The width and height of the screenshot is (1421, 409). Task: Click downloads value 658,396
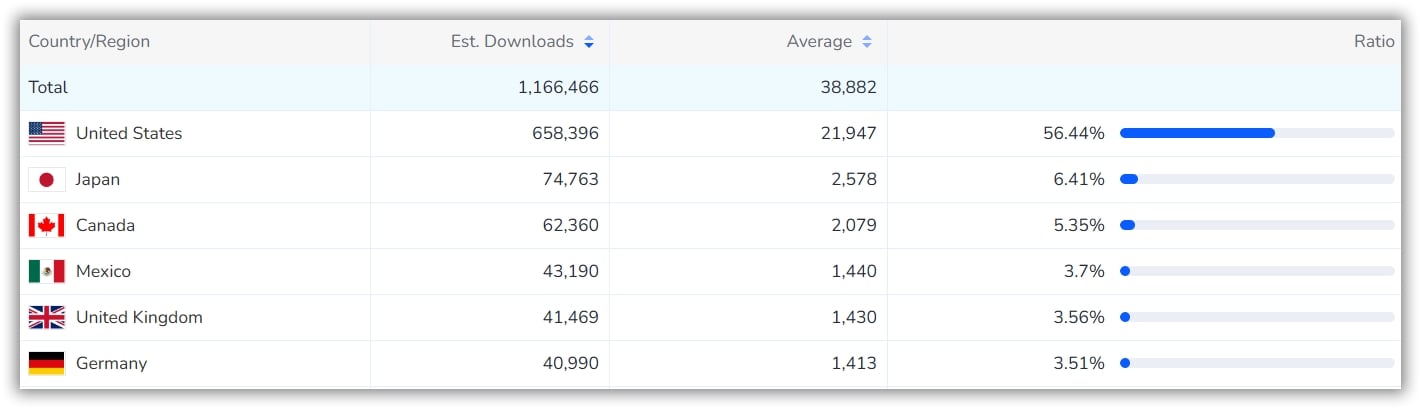point(565,133)
